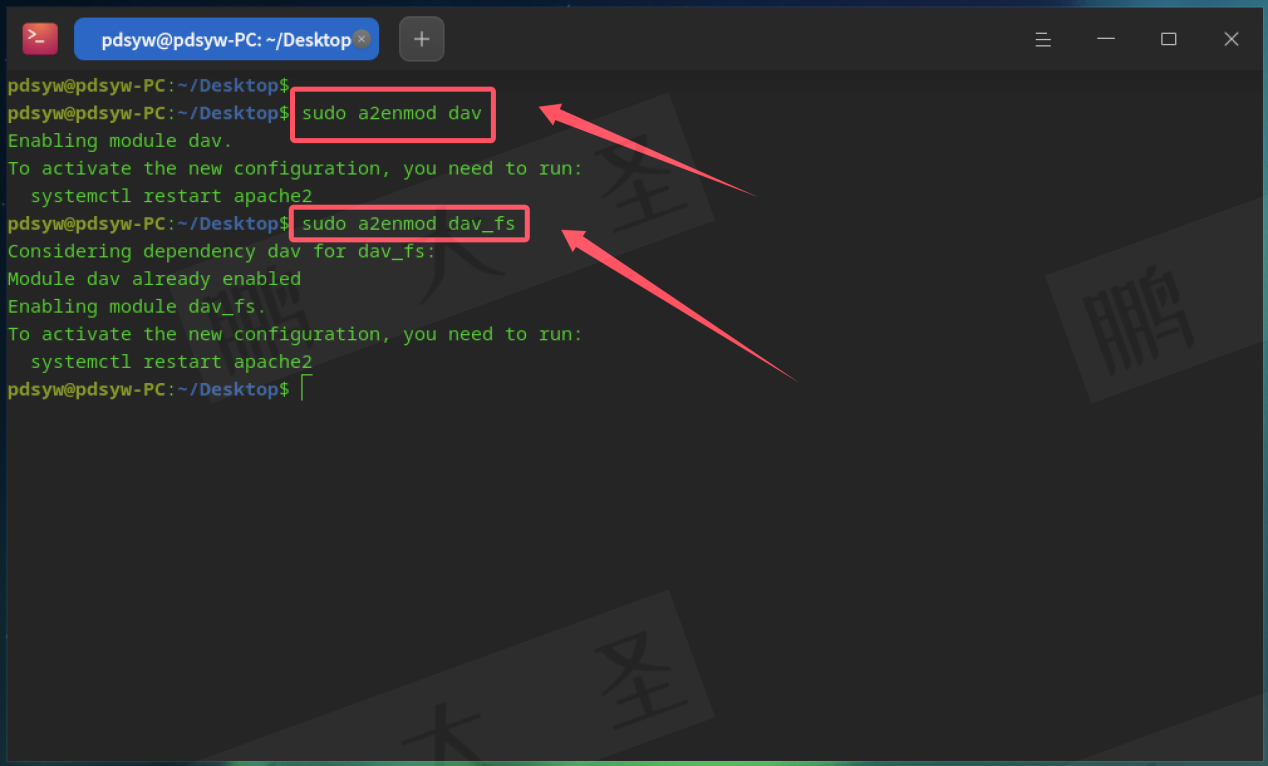Click the terminal app icon in title bar
This screenshot has width=1268, height=766.
pyautogui.click(x=40, y=39)
